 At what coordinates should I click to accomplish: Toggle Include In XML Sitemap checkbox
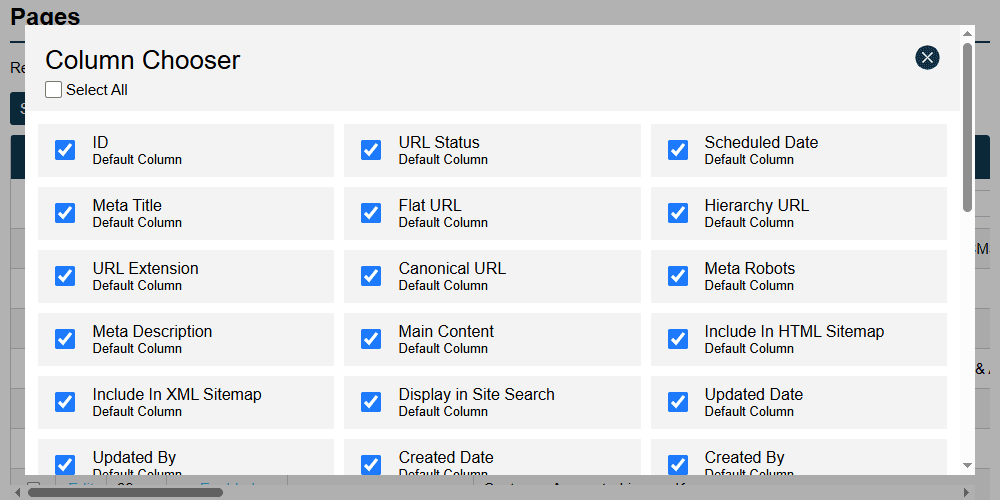pyautogui.click(x=65, y=402)
